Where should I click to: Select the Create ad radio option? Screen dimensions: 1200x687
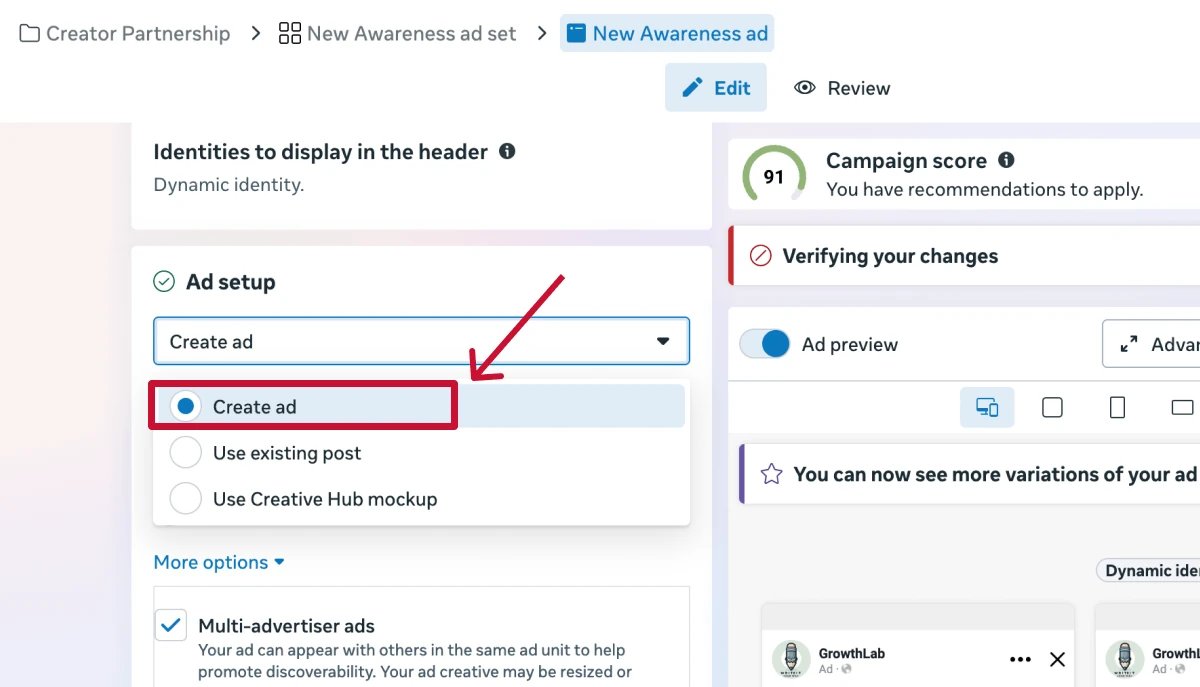coord(185,406)
